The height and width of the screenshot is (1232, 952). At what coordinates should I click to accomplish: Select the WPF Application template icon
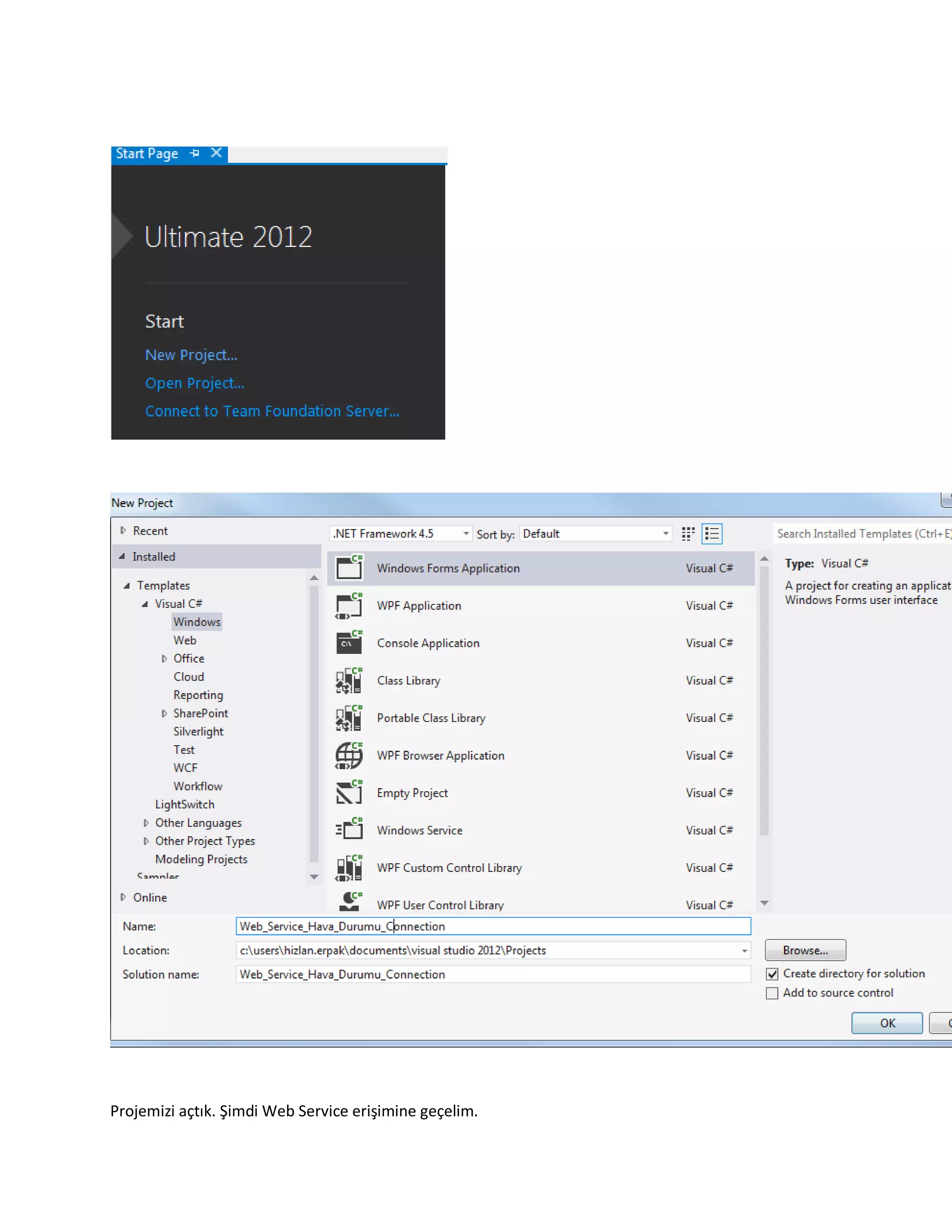point(349,606)
